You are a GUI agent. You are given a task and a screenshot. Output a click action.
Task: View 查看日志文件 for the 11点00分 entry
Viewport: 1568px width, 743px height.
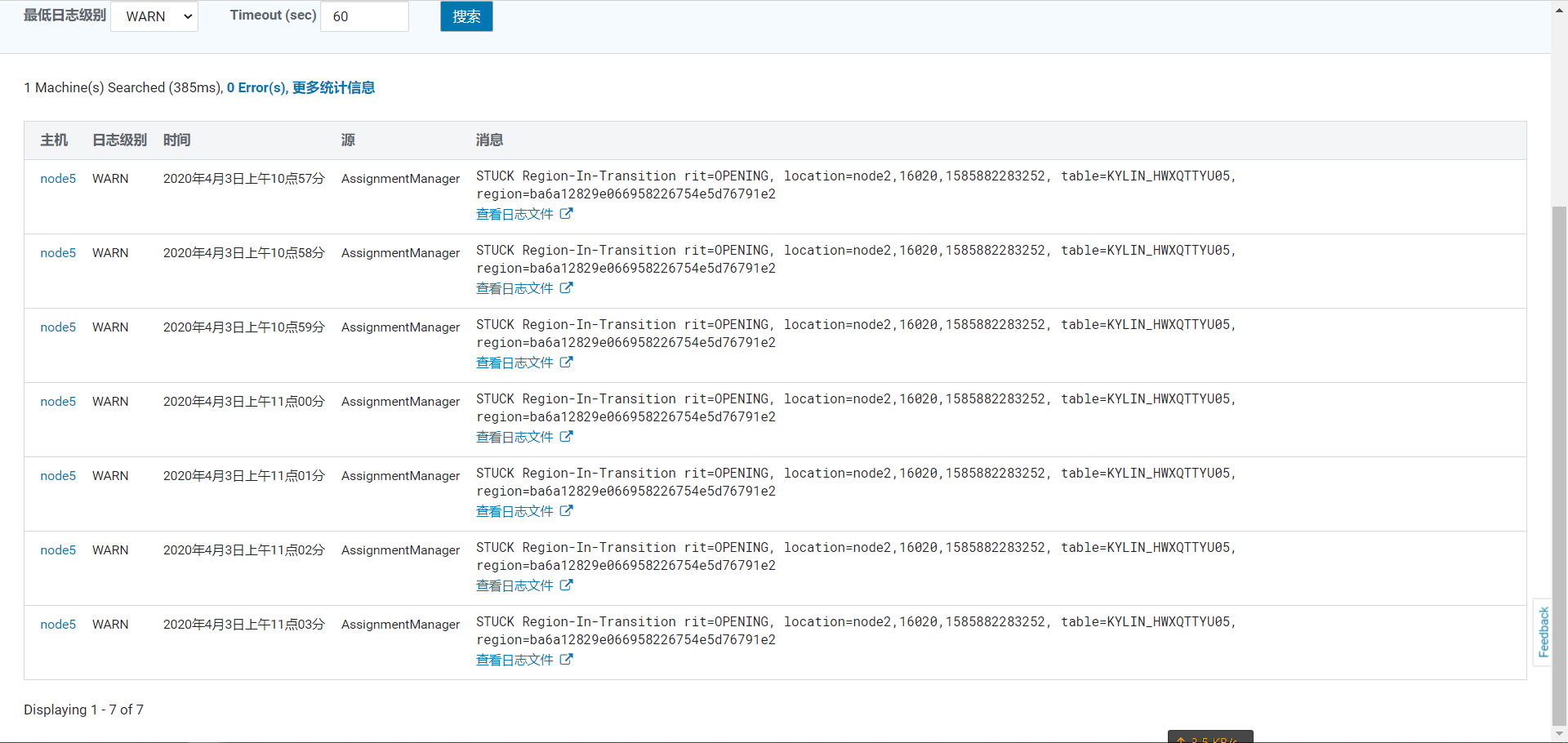tap(514, 437)
